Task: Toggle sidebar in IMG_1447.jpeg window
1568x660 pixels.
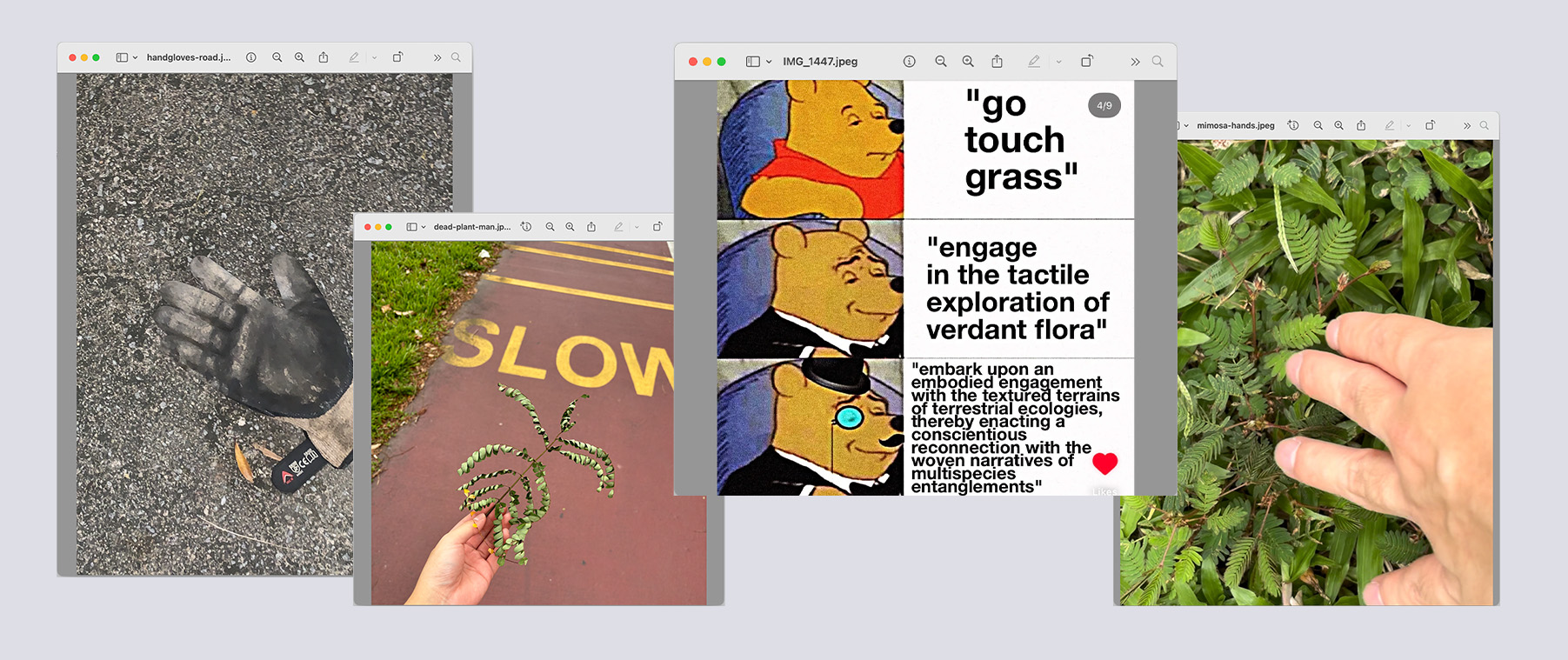Action: [x=753, y=62]
